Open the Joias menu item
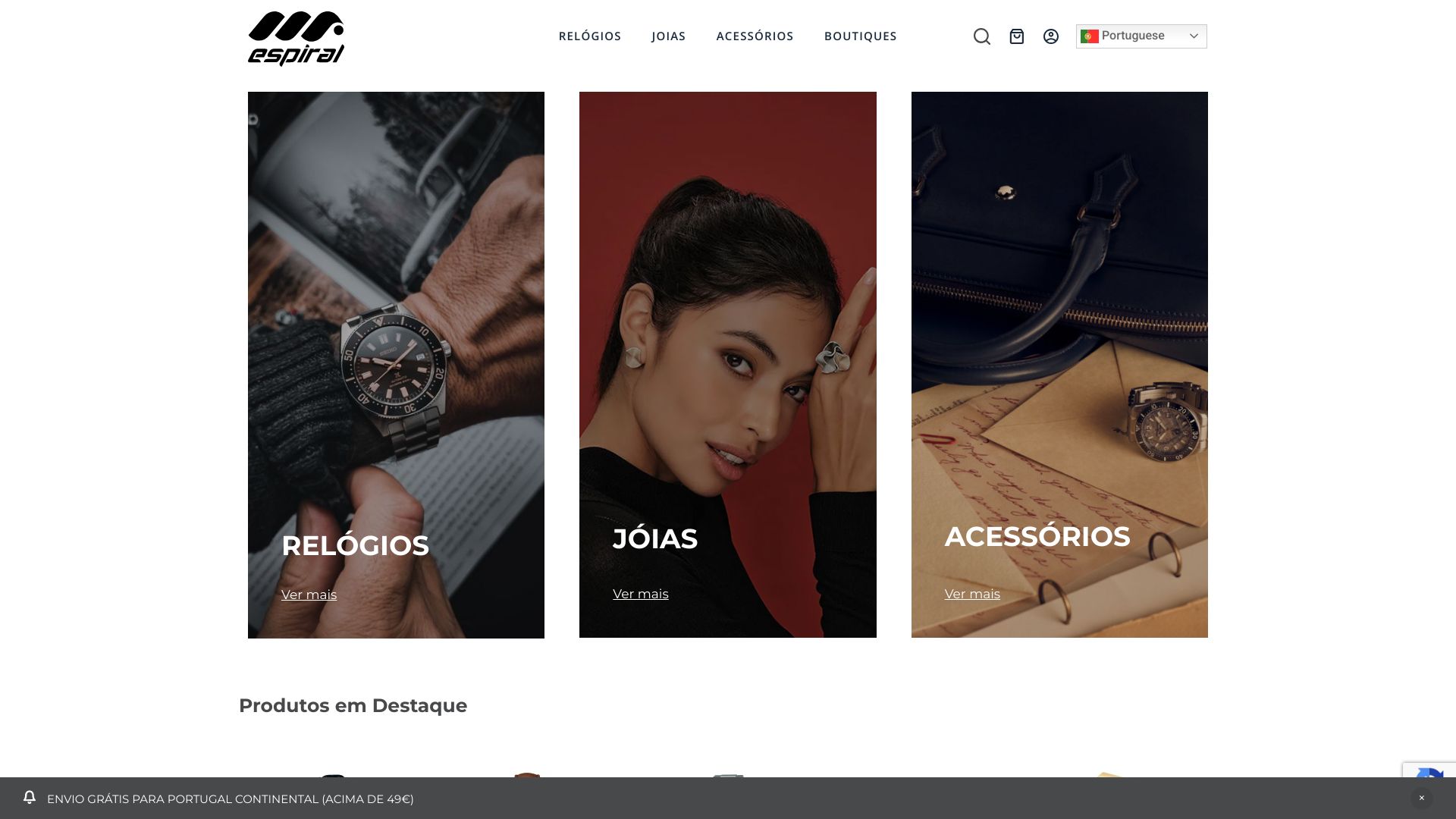This screenshot has width=1456, height=819. pos(669,36)
